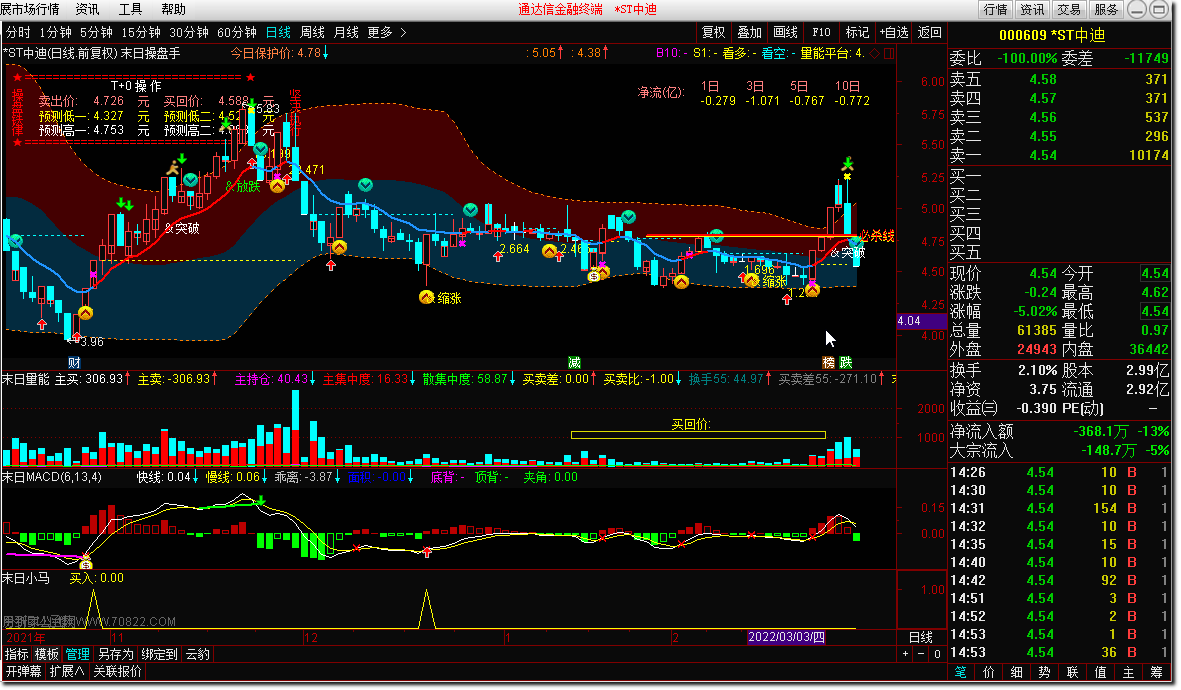Image resolution: width=1181 pixels, height=690 pixels.
Task: Click the red diamond icon in chart header
Action: click(874, 53)
